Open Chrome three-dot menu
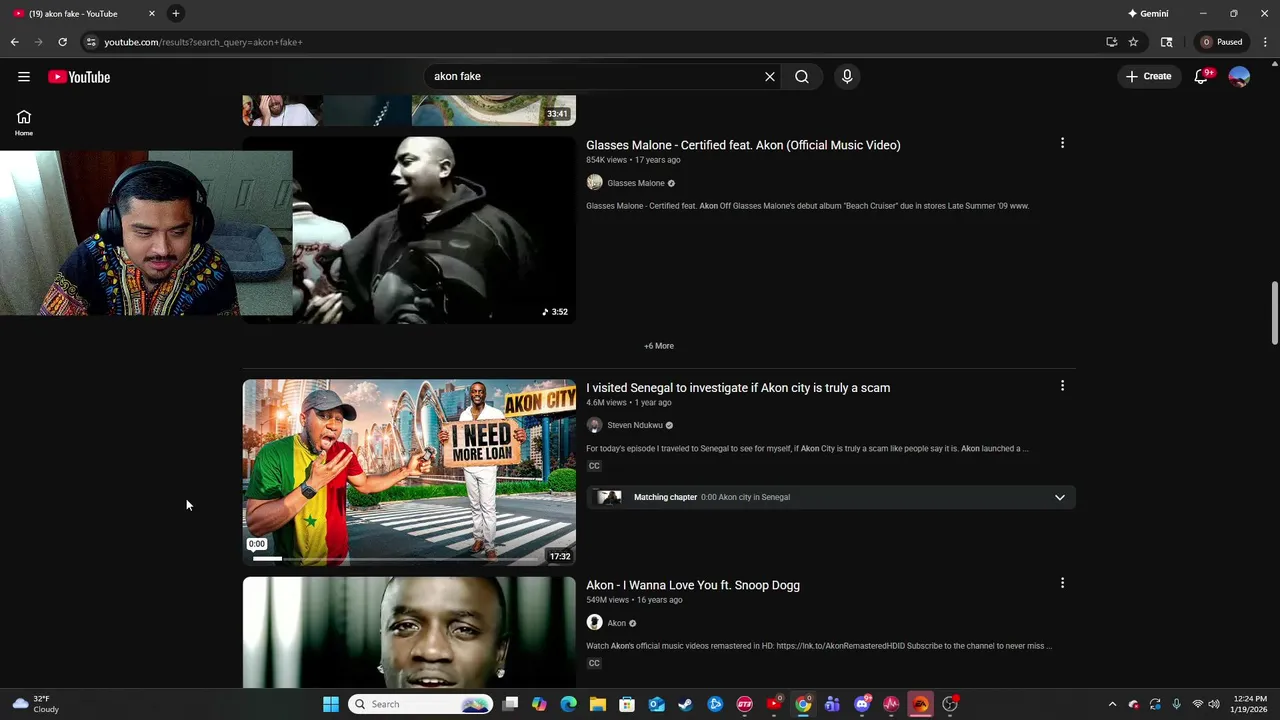Screen dimensions: 1280x720 [x=1265, y=42]
